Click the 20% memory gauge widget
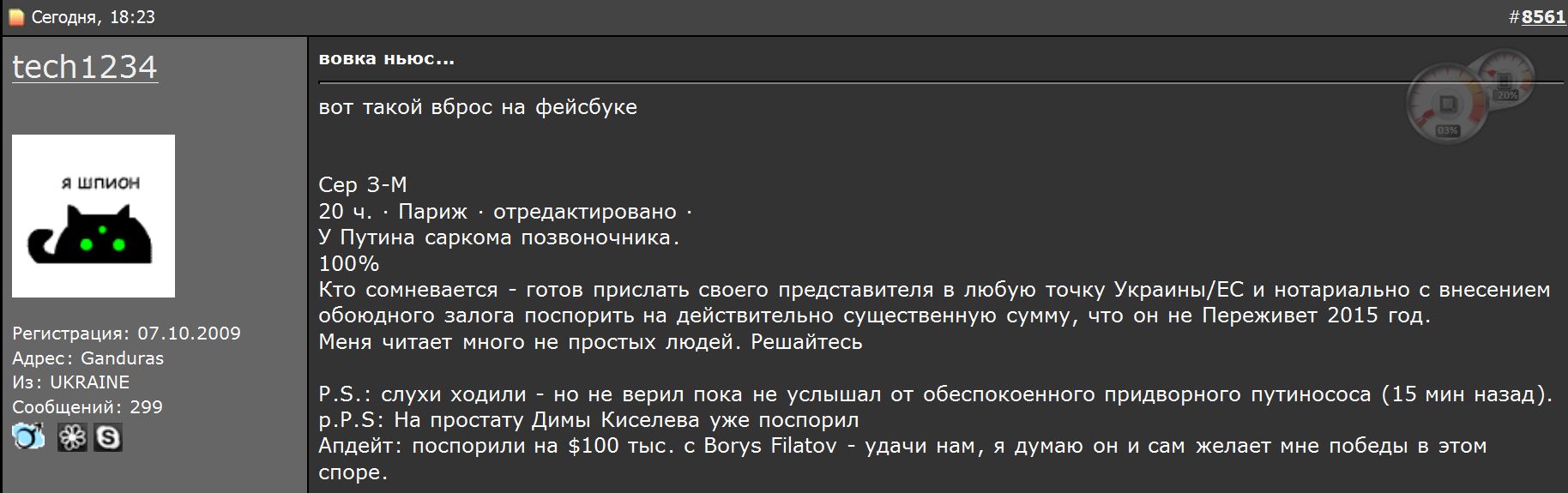 (x=1505, y=75)
